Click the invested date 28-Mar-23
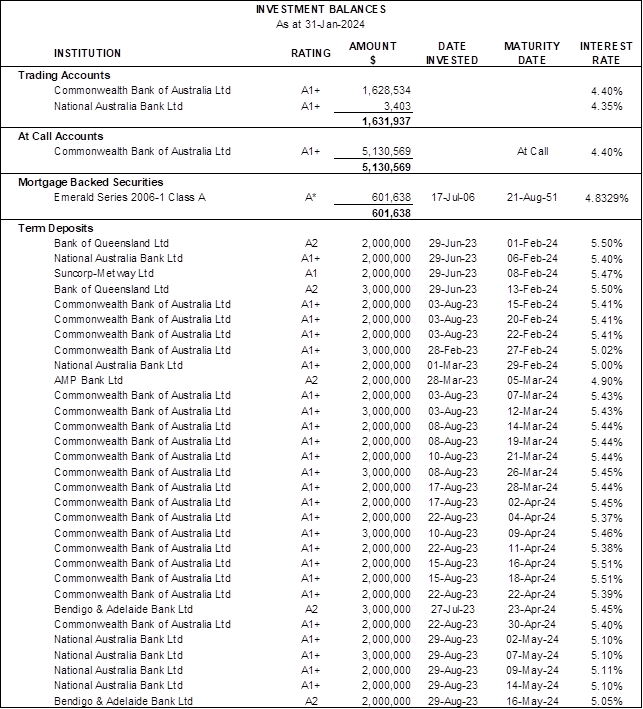The image size is (643, 709). (453, 380)
